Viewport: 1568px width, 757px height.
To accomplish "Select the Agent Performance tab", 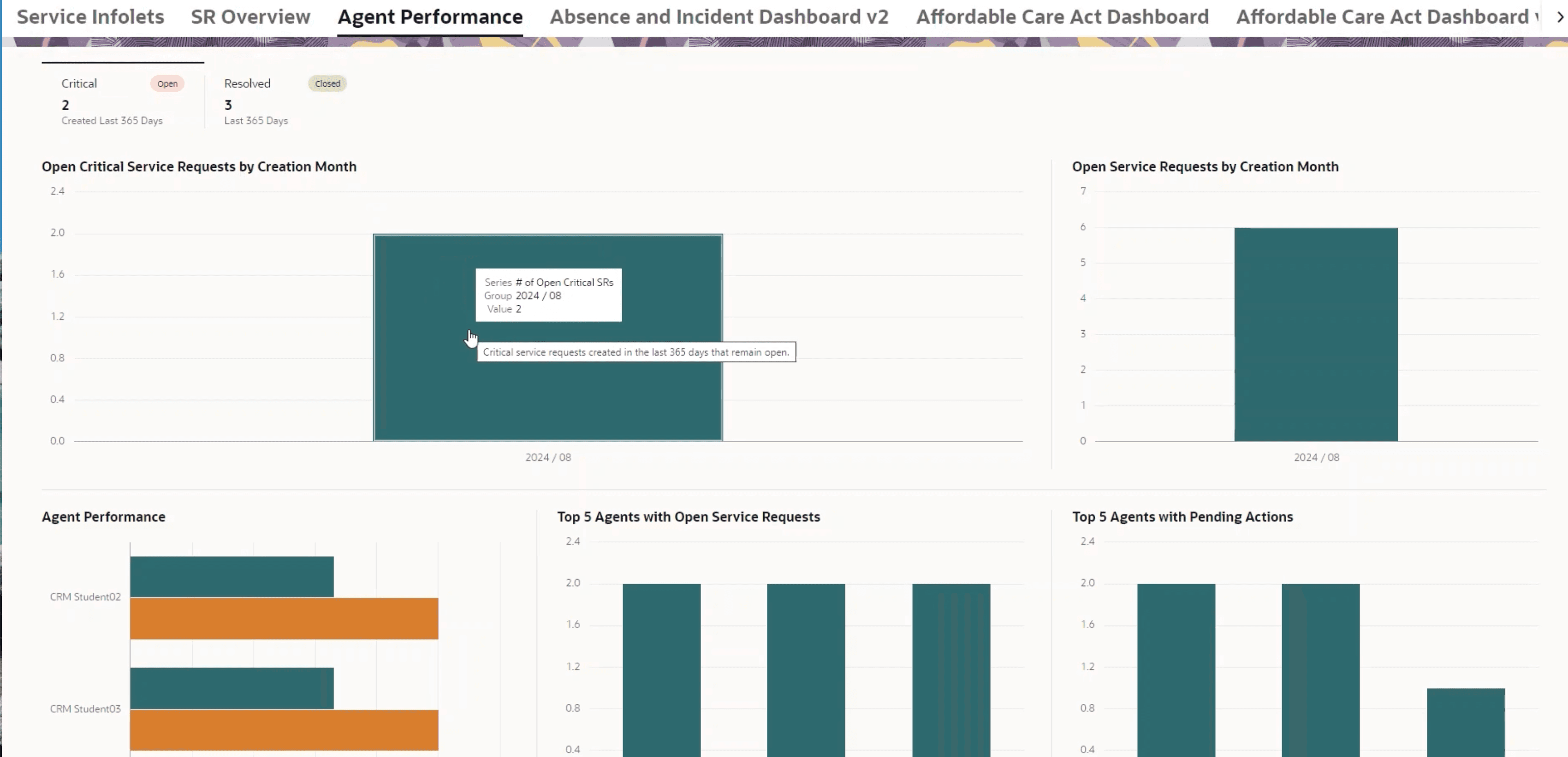I will coord(430,17).
